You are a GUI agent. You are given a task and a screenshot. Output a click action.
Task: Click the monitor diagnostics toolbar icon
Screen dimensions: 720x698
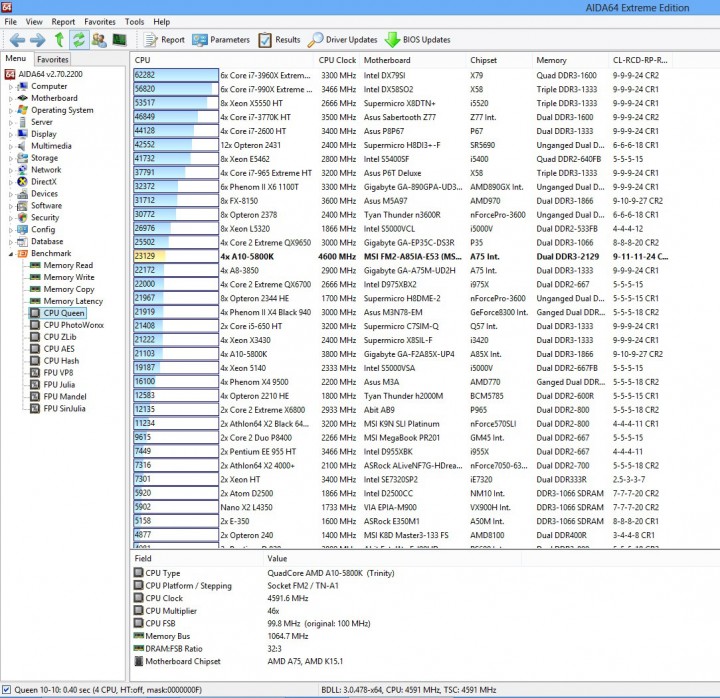[x=119, y=40]
